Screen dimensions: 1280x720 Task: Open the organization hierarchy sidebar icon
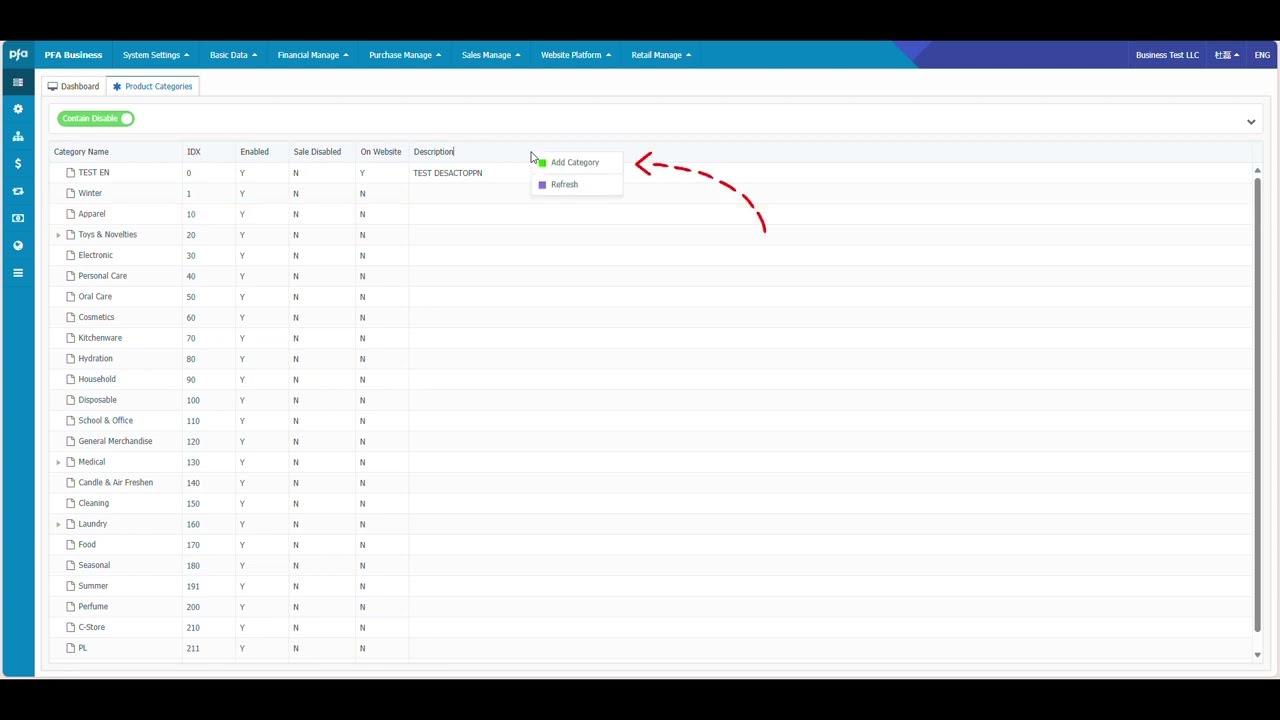18,136
